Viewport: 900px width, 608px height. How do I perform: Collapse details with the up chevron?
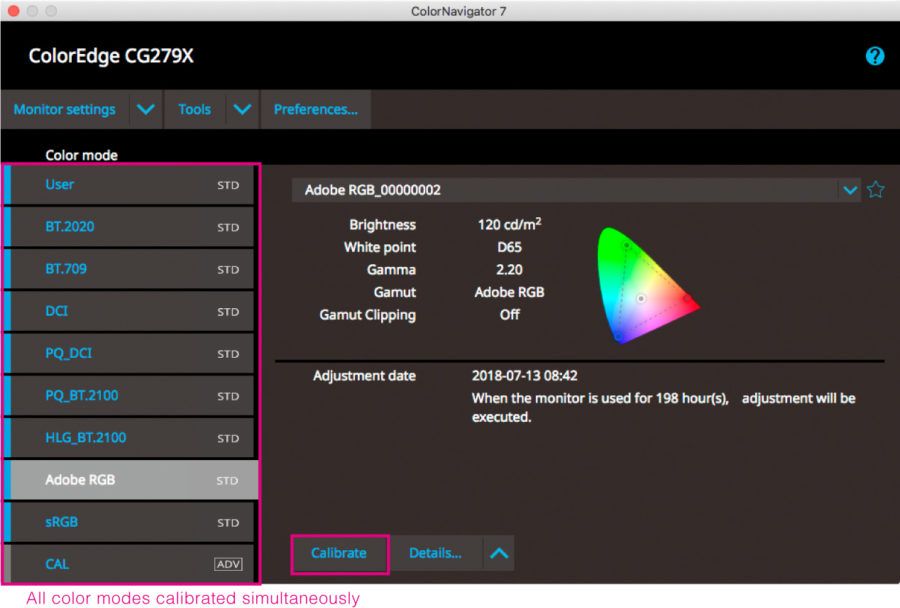pos(499,553)
